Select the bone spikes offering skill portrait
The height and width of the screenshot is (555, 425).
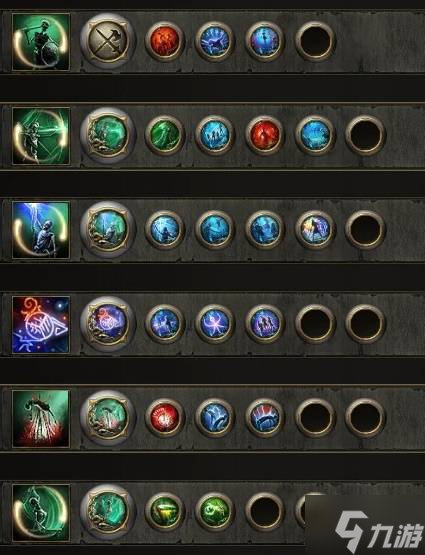[x=41, y=419]
